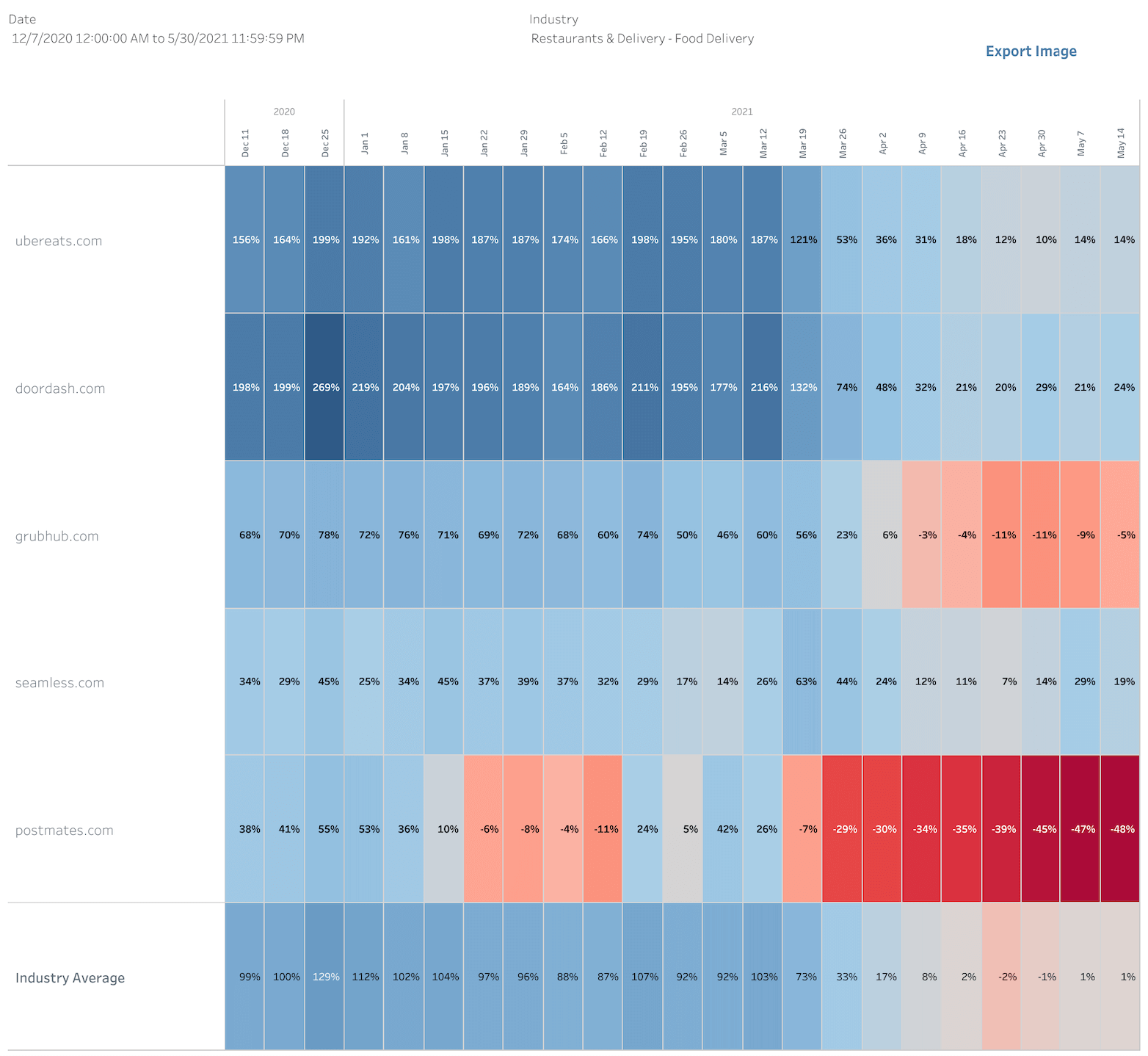Viewport: 1148px width, 1056px height.
Task: Click postmates 10% cell for Jan 15
Action: click(444, 829)
